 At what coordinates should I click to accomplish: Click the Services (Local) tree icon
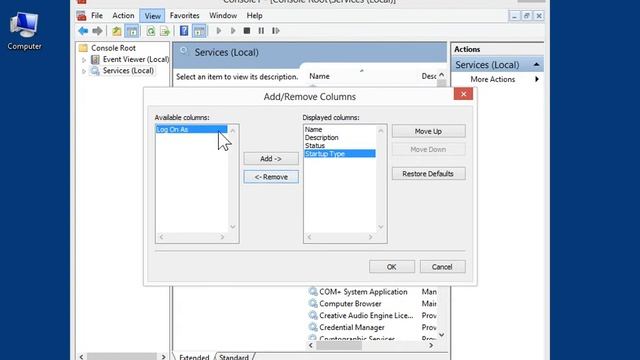[x=95, y=71]
